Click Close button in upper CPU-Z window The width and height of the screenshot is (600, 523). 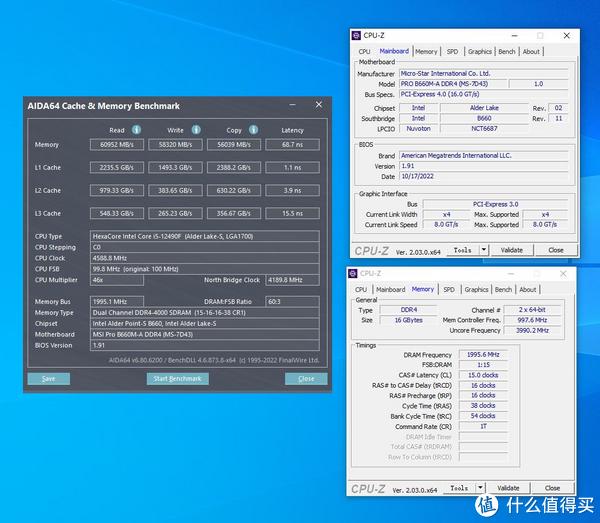pyautogui.click(x=556, y=250)
